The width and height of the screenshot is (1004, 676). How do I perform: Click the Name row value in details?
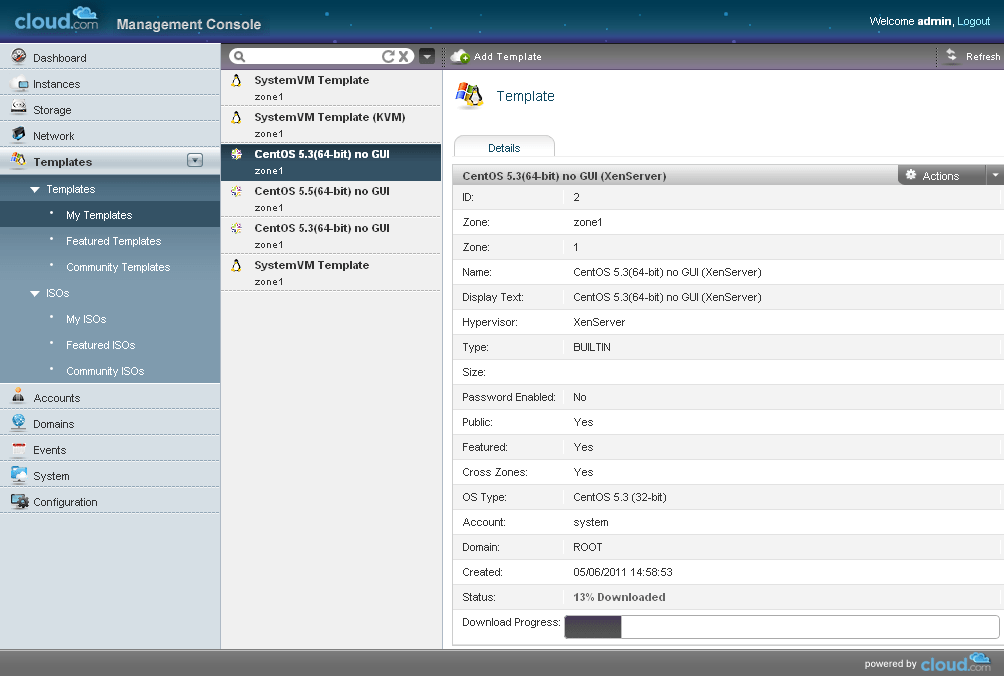point(667,272)
